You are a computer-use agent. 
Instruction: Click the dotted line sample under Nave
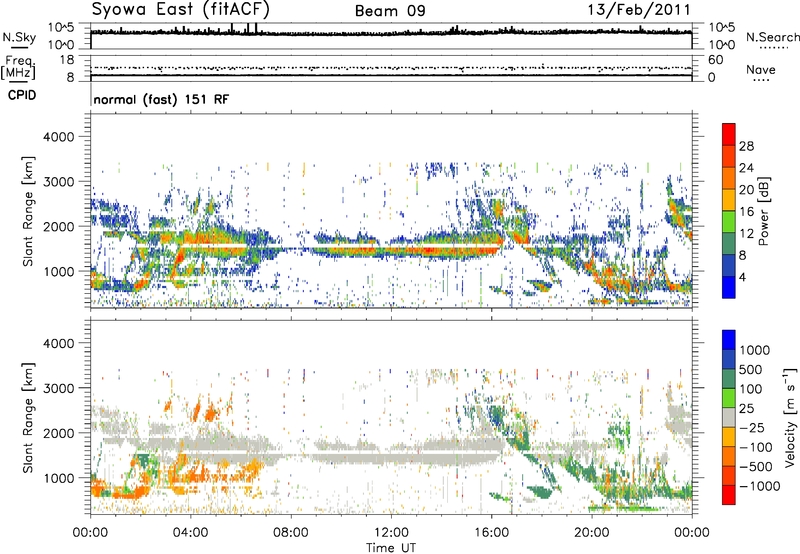coord(762,80)
